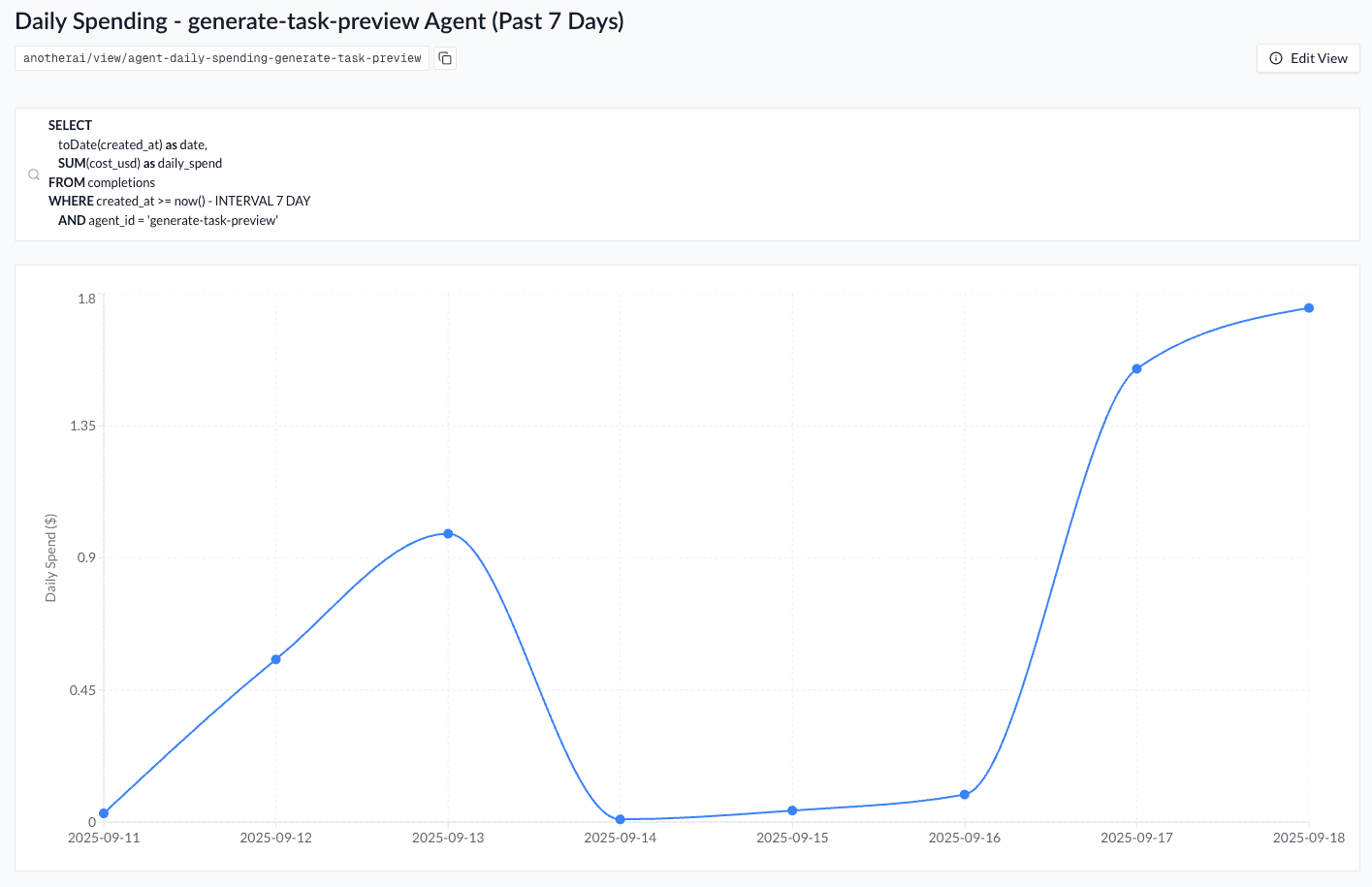
Task: Click the lowest data point at 2025-09-14
Action: pos(621,819)
